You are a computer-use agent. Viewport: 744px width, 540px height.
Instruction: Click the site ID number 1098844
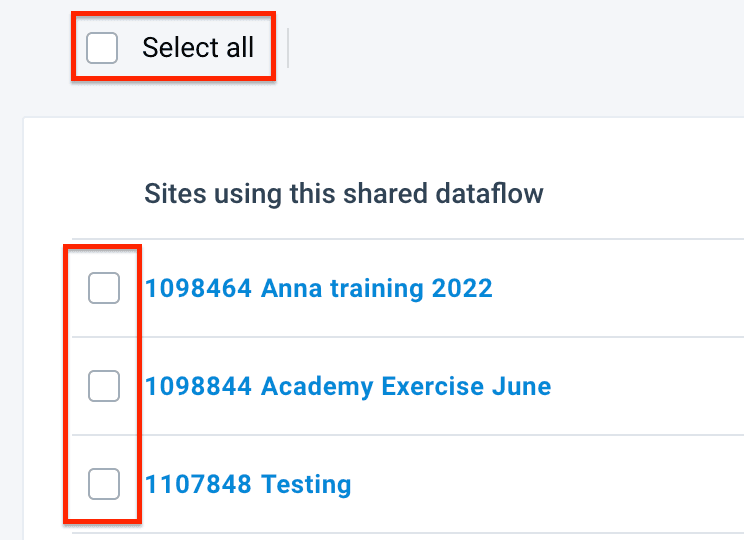198,387
